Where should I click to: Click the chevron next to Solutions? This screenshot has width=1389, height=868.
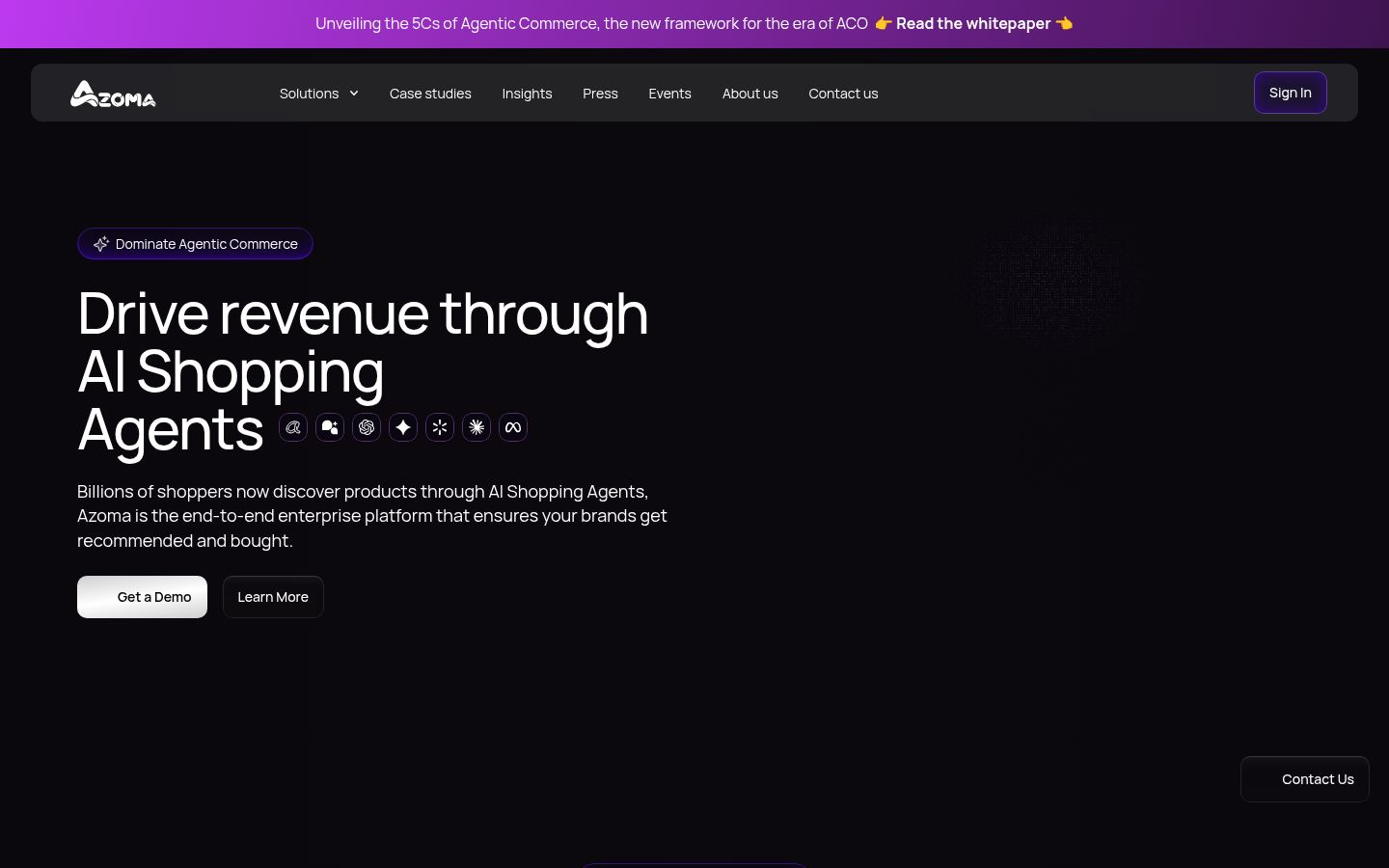354,94
